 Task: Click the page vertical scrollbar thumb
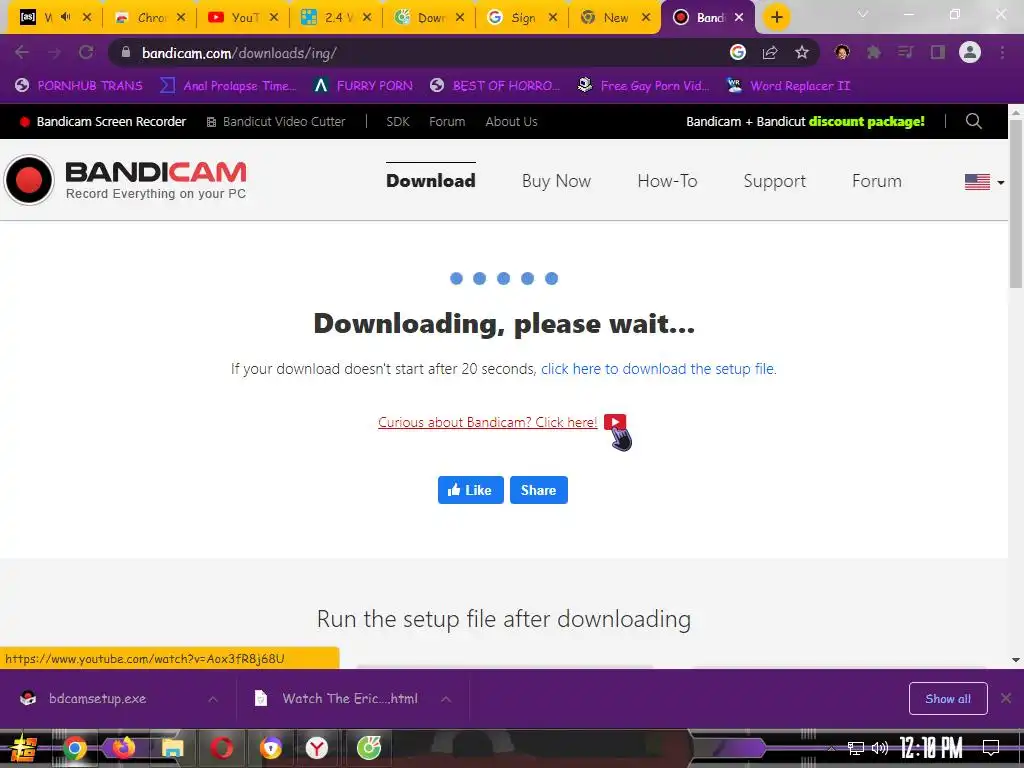click(1016, 204)
